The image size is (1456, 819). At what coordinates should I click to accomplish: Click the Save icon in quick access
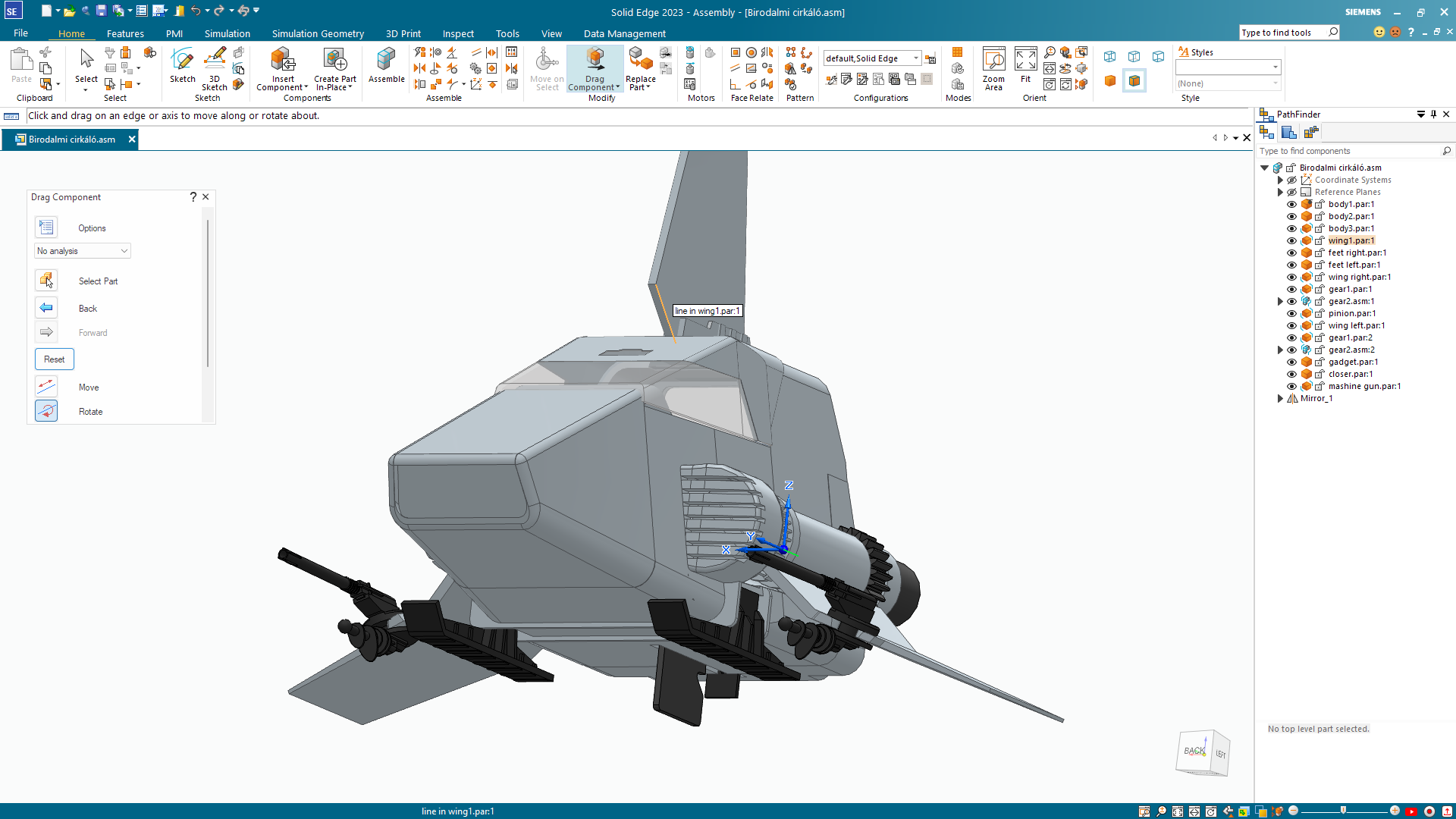(101, 11)
